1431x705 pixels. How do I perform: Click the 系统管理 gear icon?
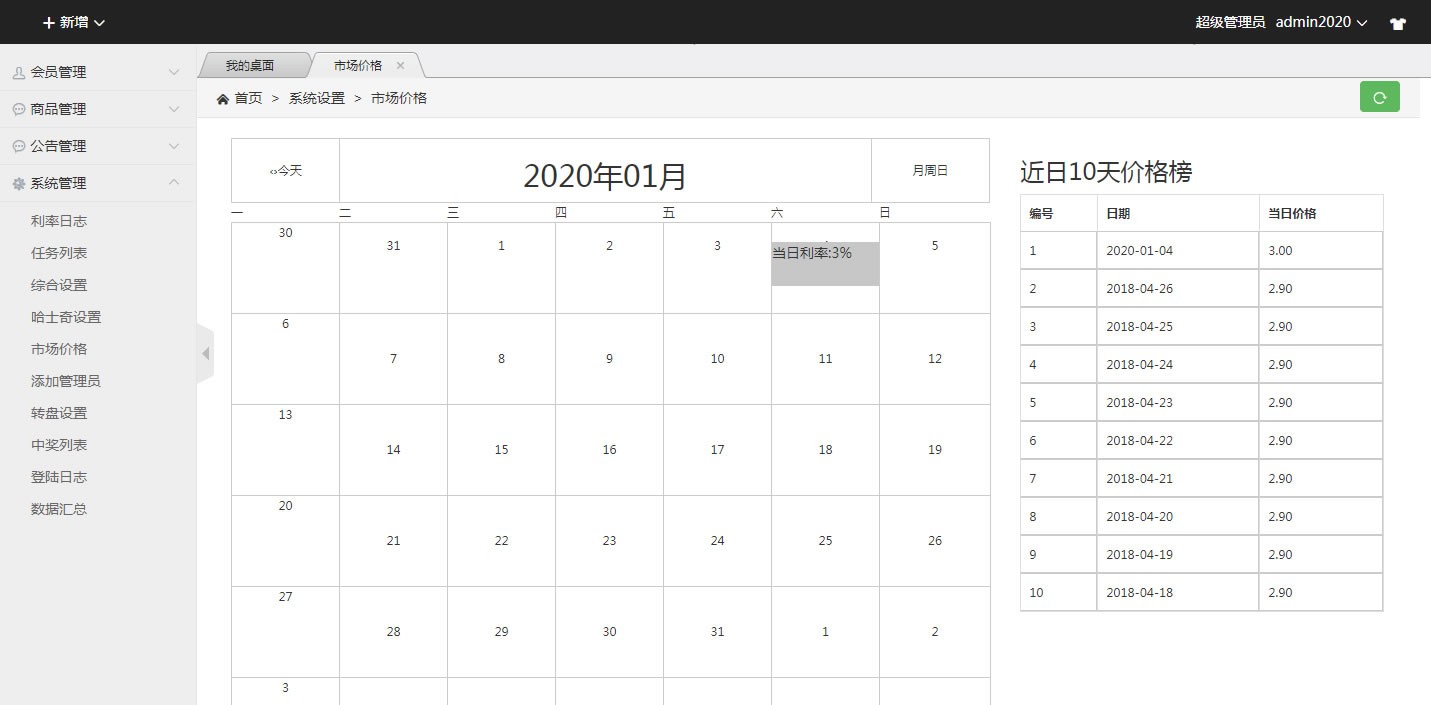[18, 184]
